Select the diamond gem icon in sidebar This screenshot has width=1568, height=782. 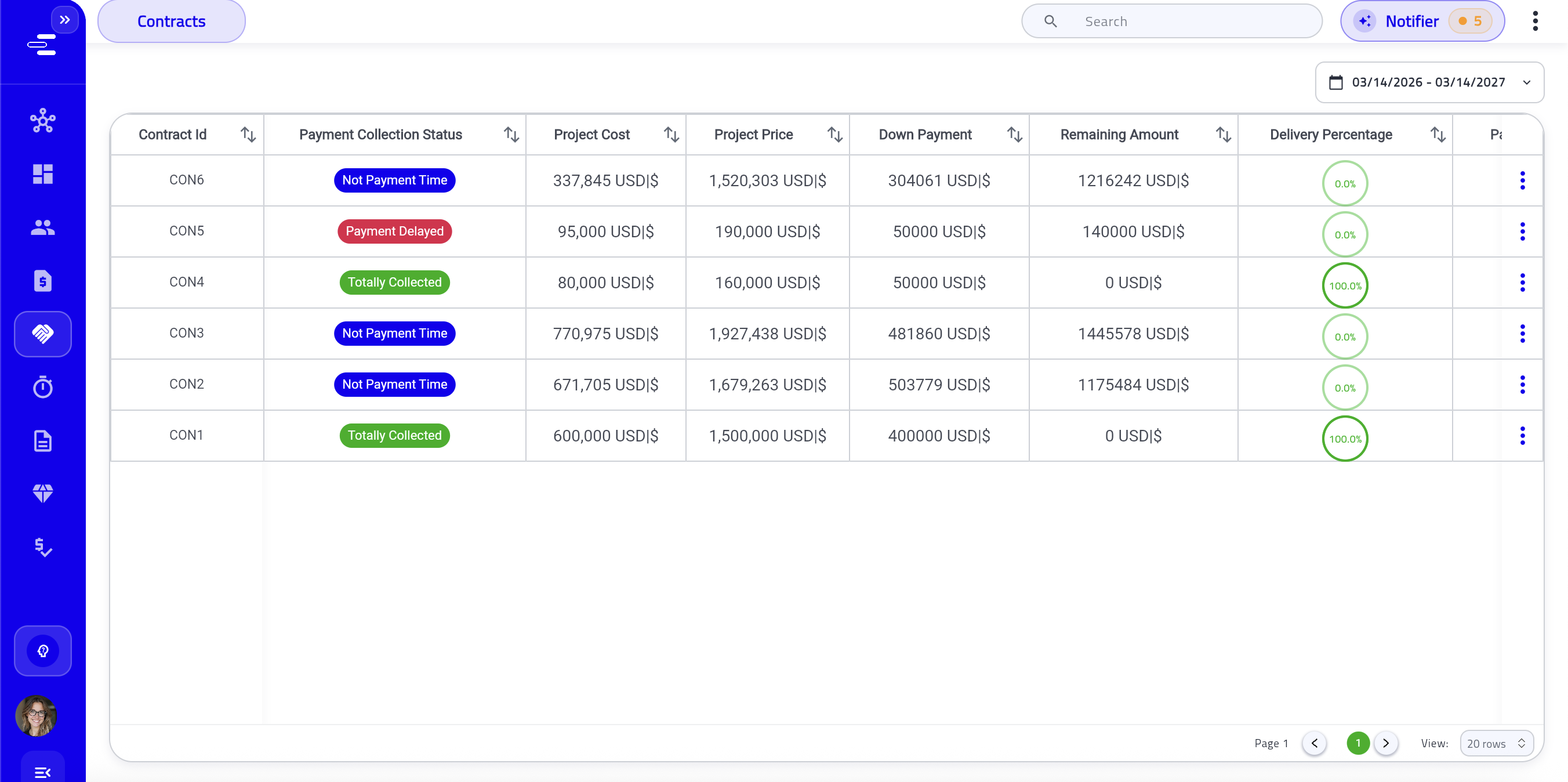pyautogui.click(x=42, y=493)
